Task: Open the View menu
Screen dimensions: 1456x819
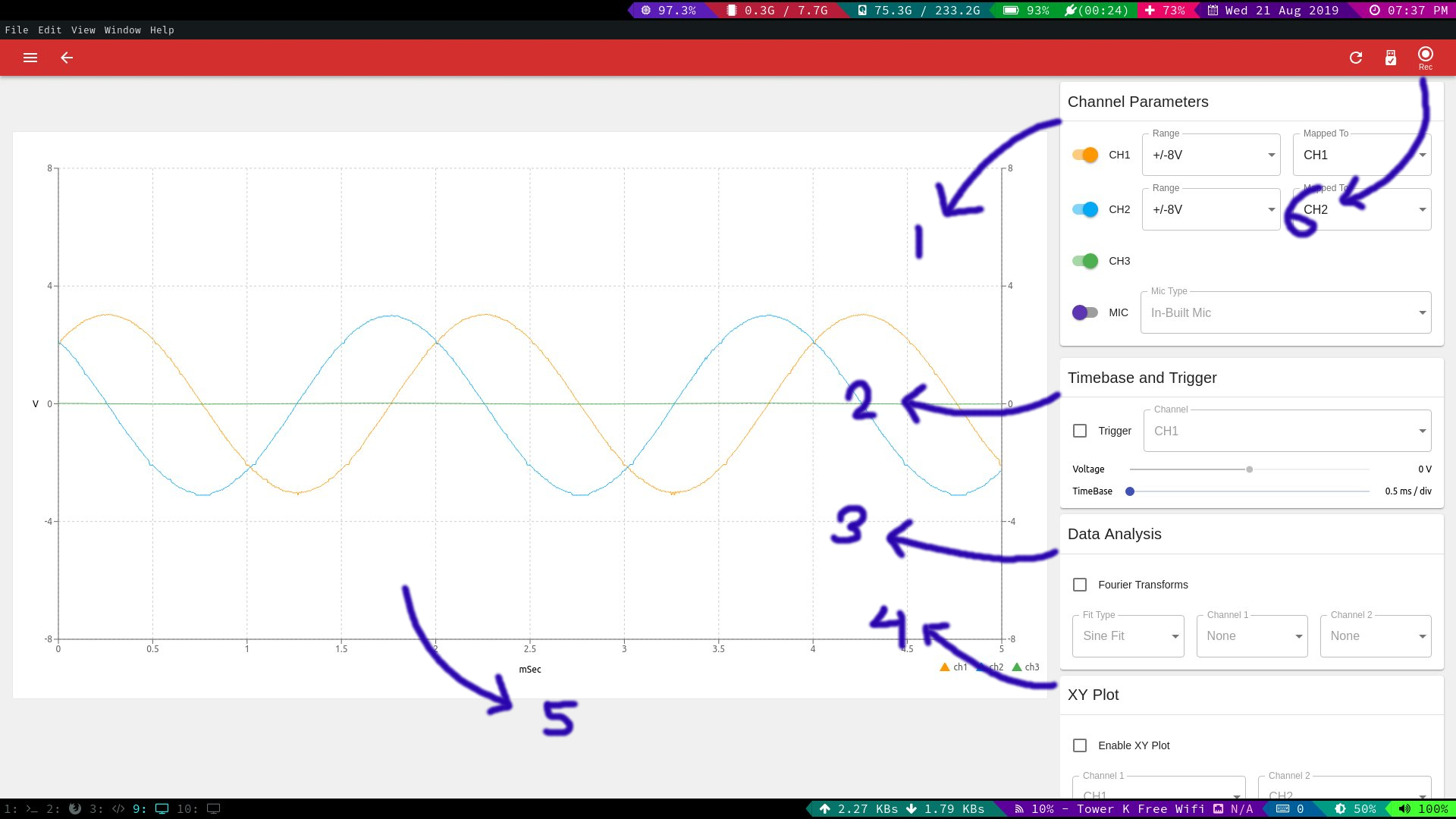Action: tap(83, 30)
